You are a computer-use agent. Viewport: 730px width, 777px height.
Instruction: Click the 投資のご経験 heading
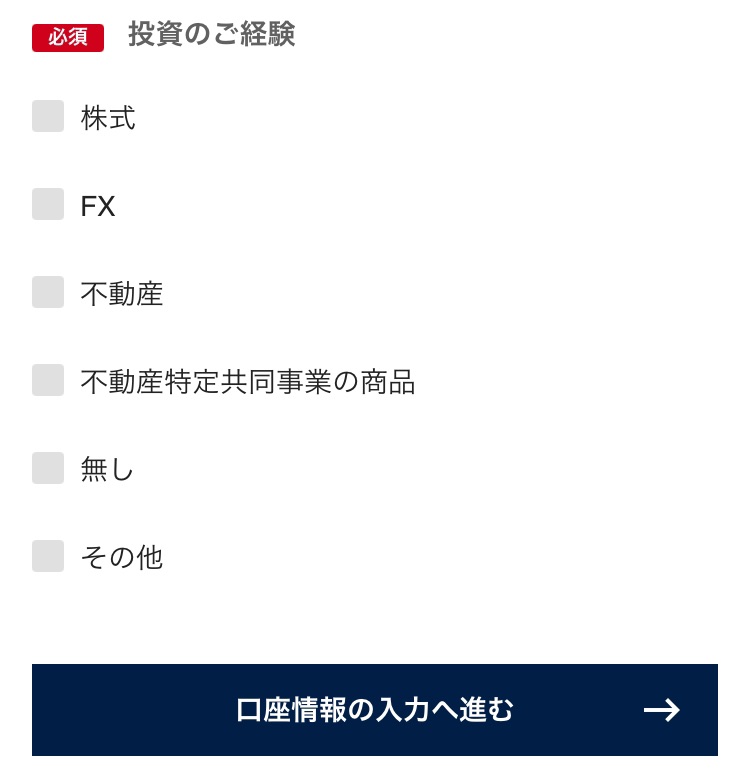[x=211, y=35]
